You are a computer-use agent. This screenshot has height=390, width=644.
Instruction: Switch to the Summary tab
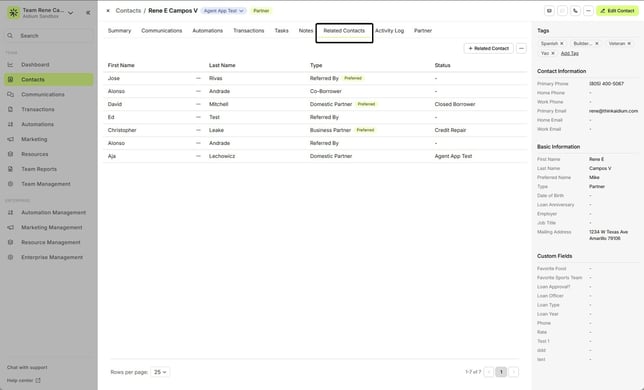click(120, 31)
